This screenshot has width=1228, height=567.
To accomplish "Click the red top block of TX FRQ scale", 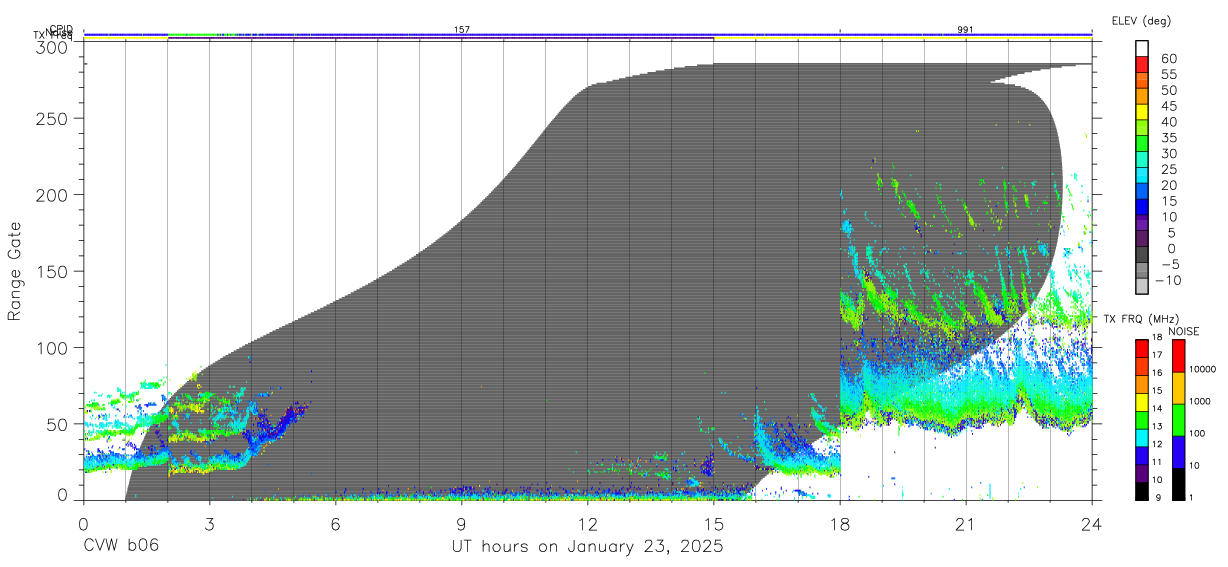I will pyautogui.click(x=1143, y=349).
